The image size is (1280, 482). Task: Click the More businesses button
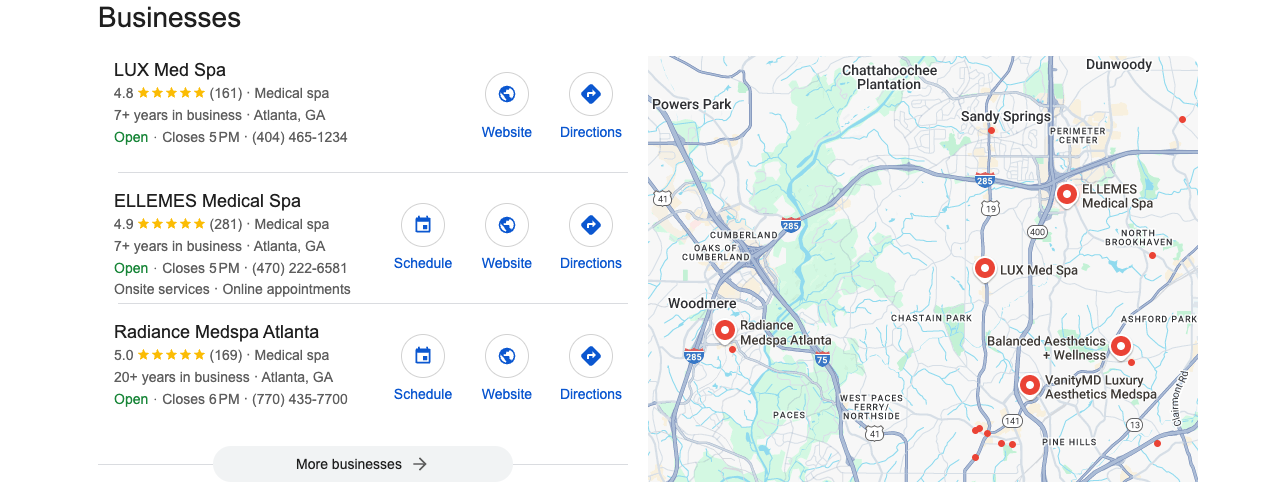363,464
